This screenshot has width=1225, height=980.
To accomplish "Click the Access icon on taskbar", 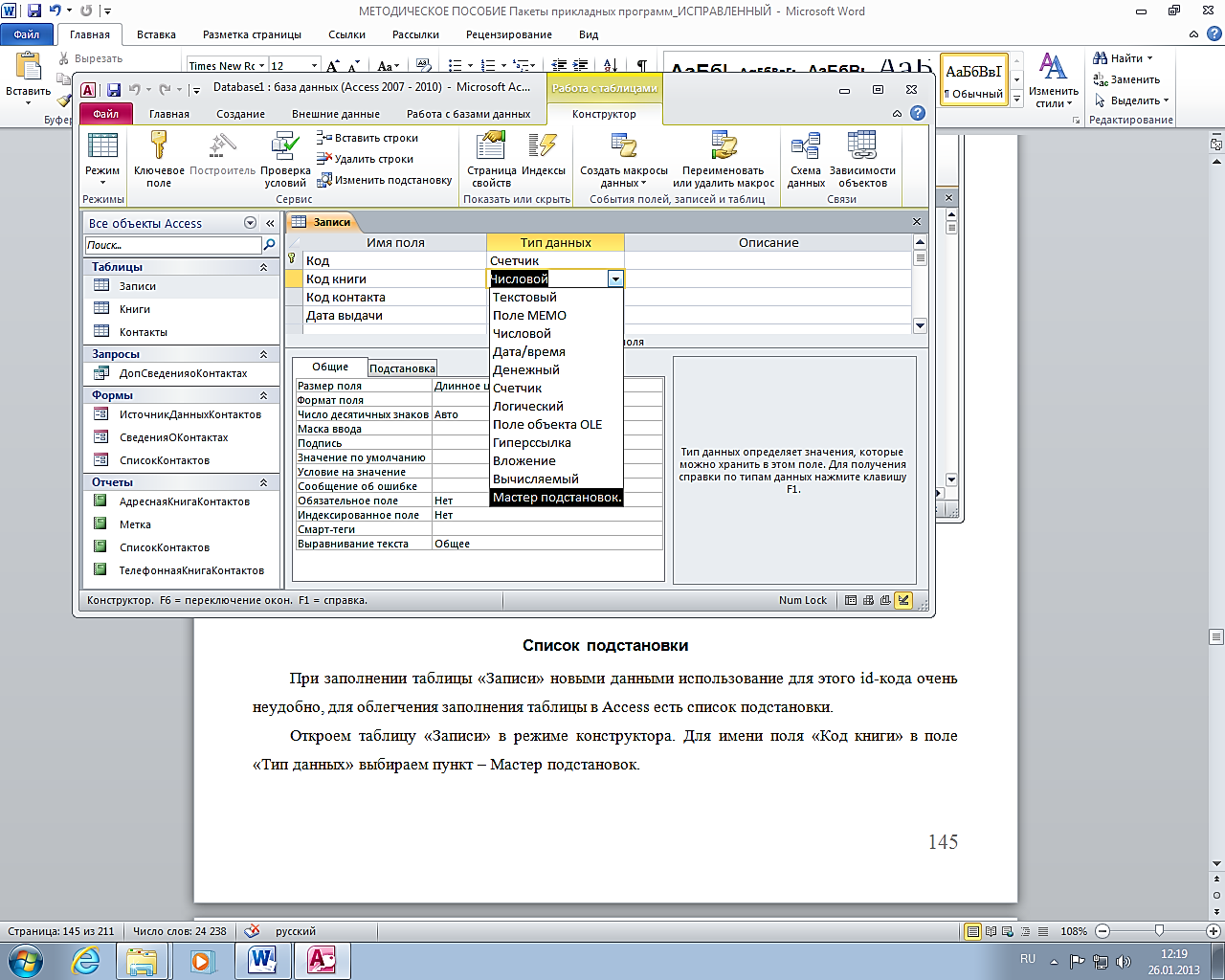I will click(322, 960).
